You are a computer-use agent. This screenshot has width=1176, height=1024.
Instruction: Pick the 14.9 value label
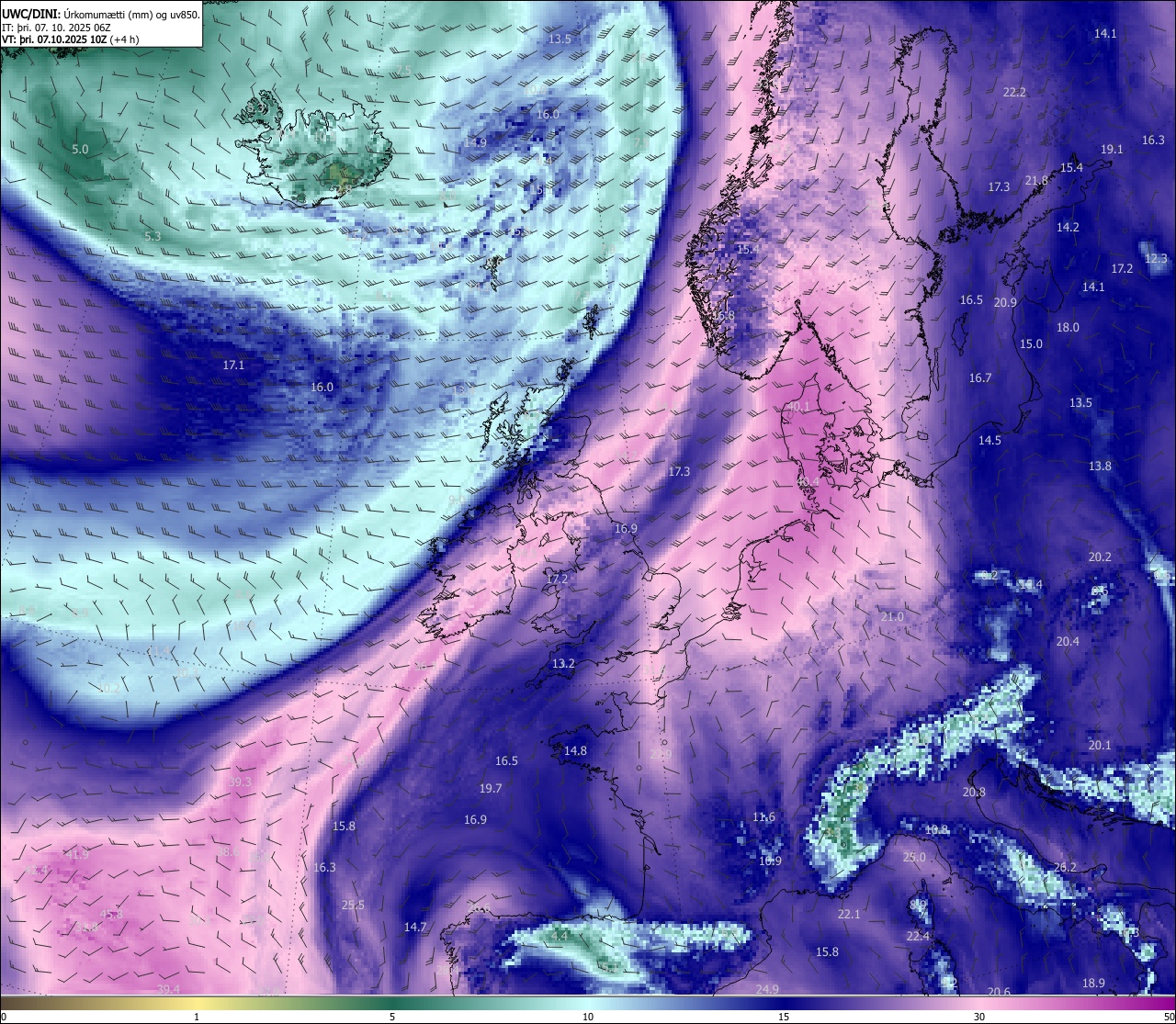pyautogui.click(x=475, y=142)
